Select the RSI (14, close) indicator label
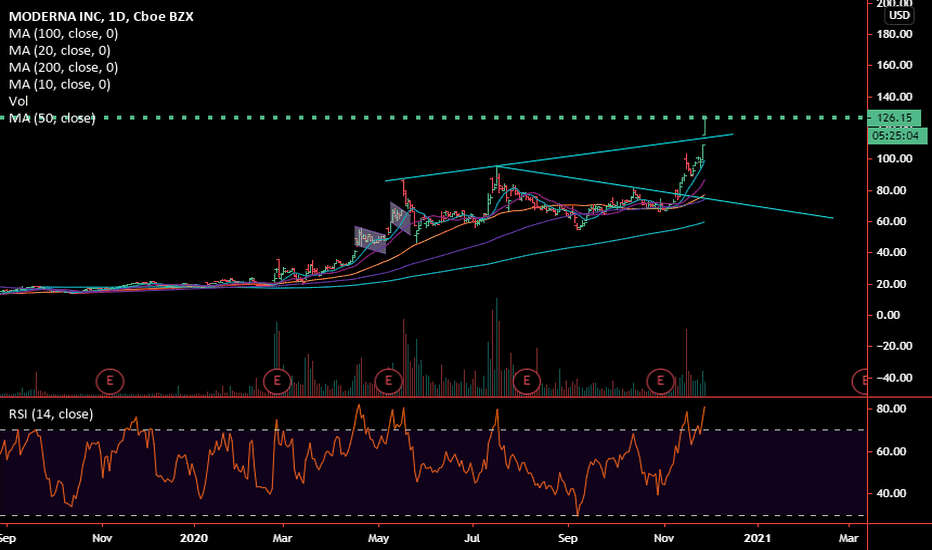 click(x=51, y=414)
